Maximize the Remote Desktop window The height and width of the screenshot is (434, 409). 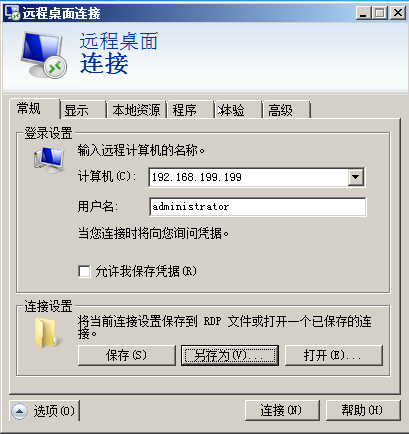tap(380, 13)
